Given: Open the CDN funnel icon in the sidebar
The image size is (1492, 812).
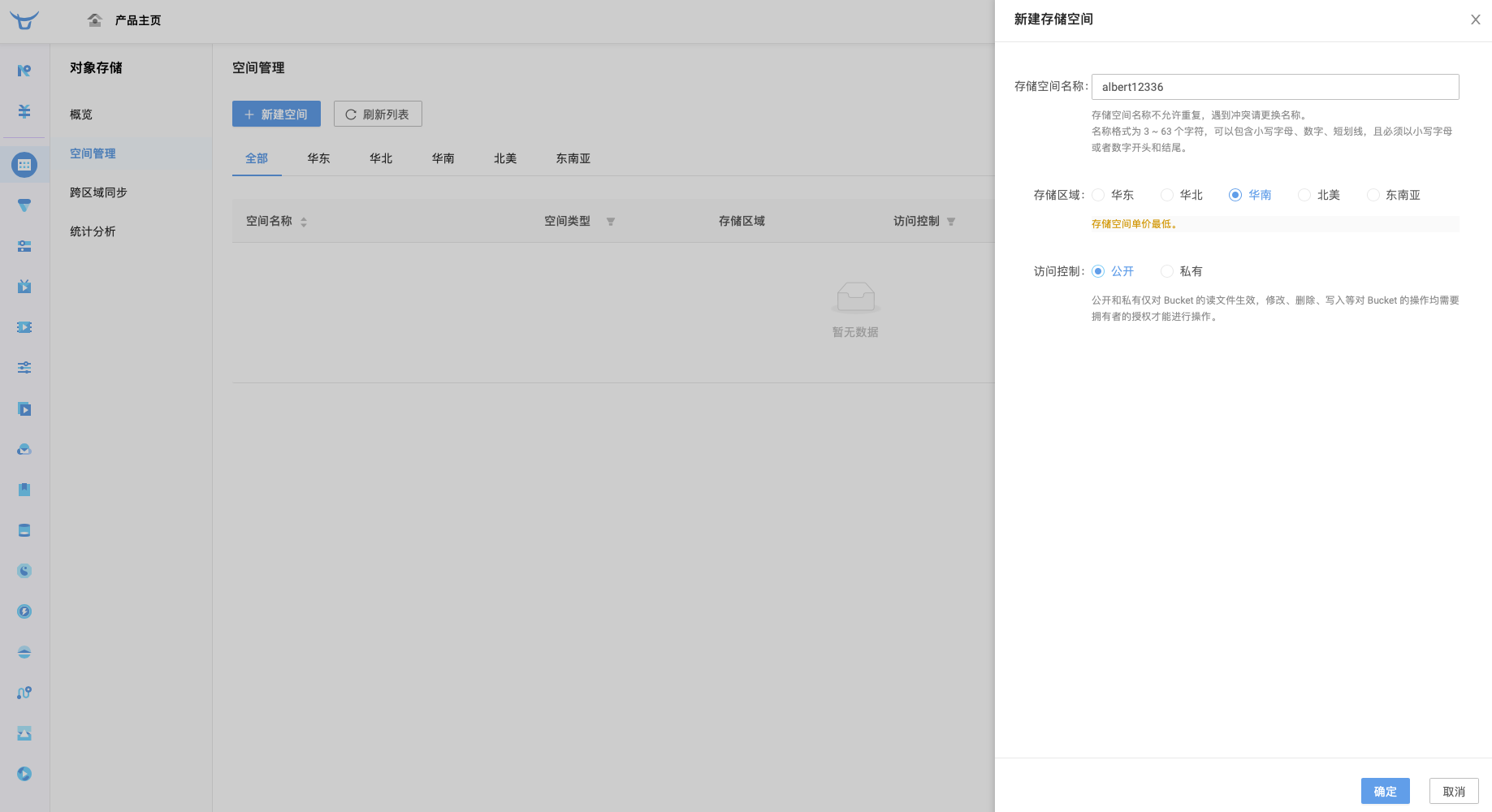Looking at the screenshot, I should [x=24, y=205].
